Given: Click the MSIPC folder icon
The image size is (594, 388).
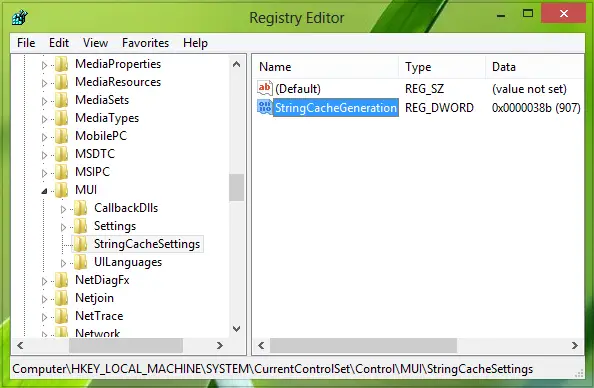Looking at the screenshot, I should [x=61, y=172].
